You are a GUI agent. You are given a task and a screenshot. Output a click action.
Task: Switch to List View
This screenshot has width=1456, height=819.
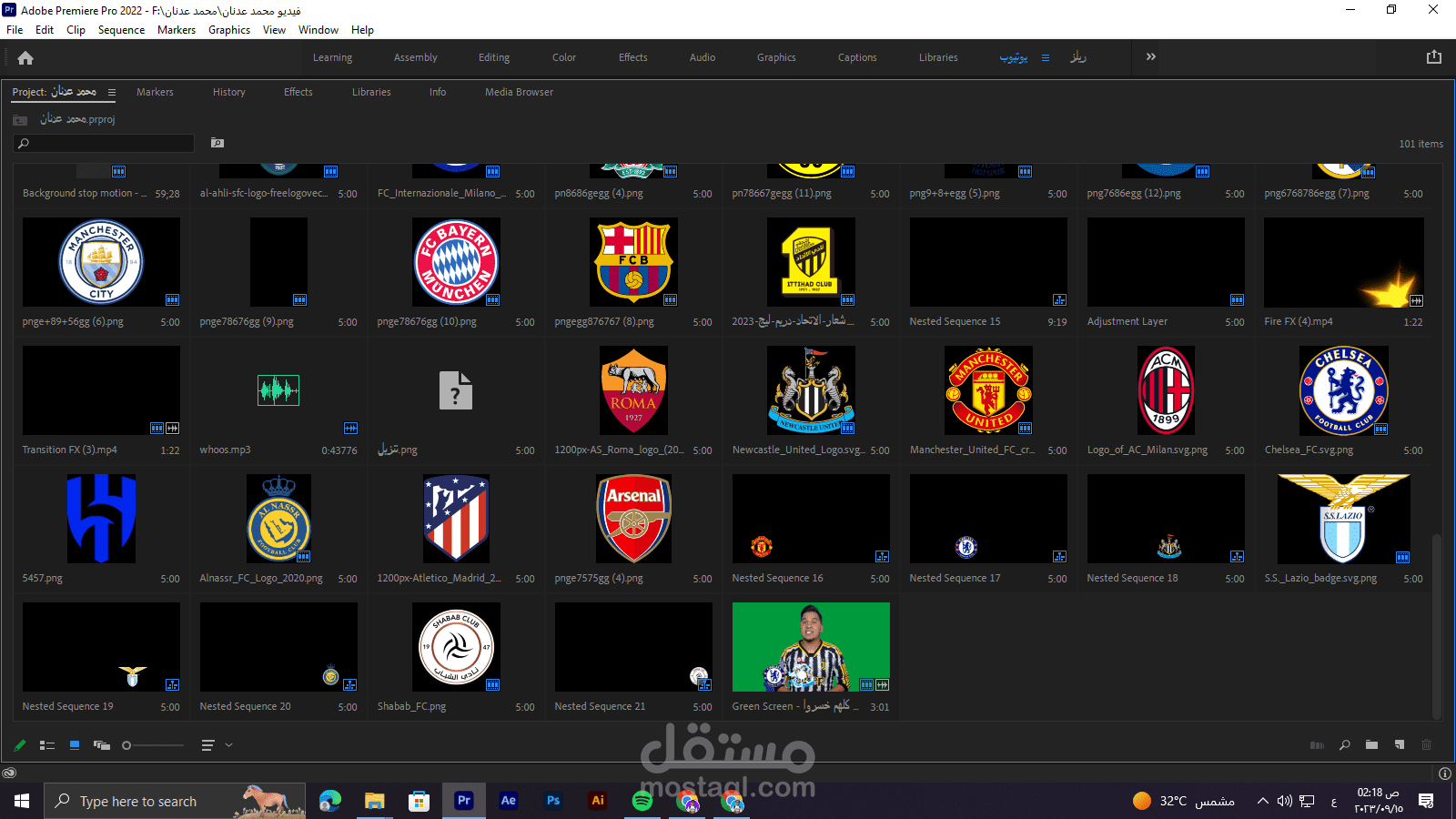tap(47, 745)
